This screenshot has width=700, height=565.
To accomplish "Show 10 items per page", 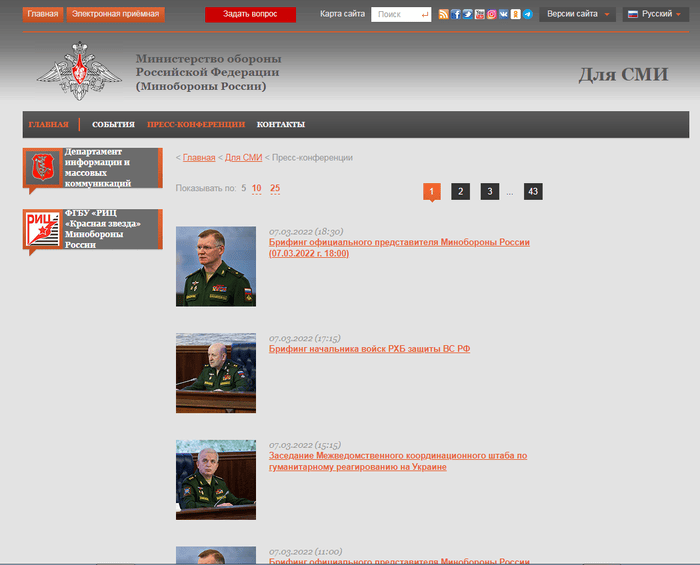I will (x=257, y=188).
